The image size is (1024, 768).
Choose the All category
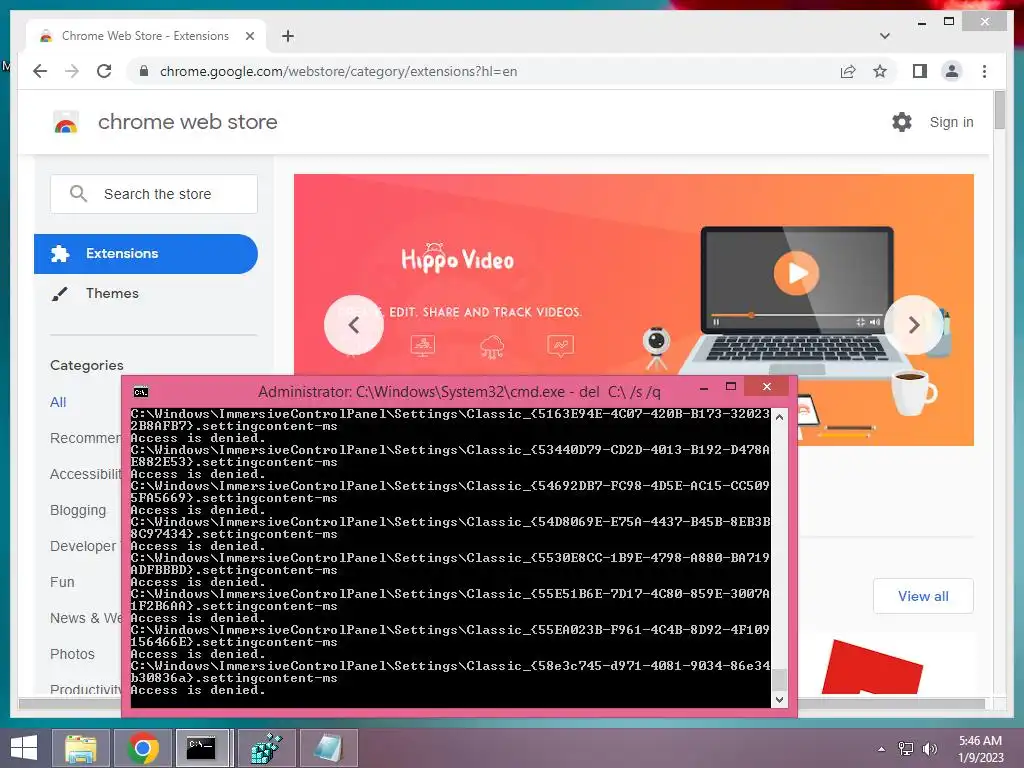click(58, 402)
